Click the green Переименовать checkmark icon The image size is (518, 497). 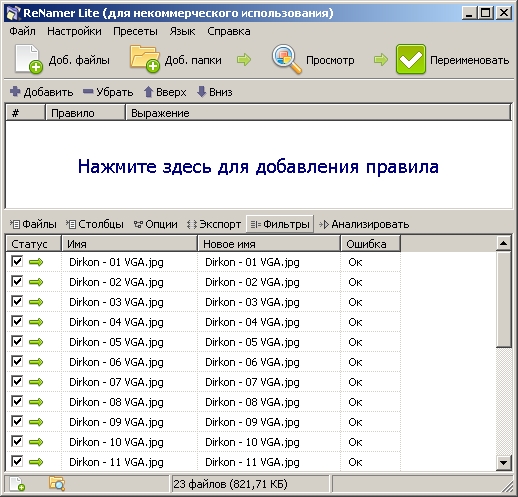click(411, 59)
